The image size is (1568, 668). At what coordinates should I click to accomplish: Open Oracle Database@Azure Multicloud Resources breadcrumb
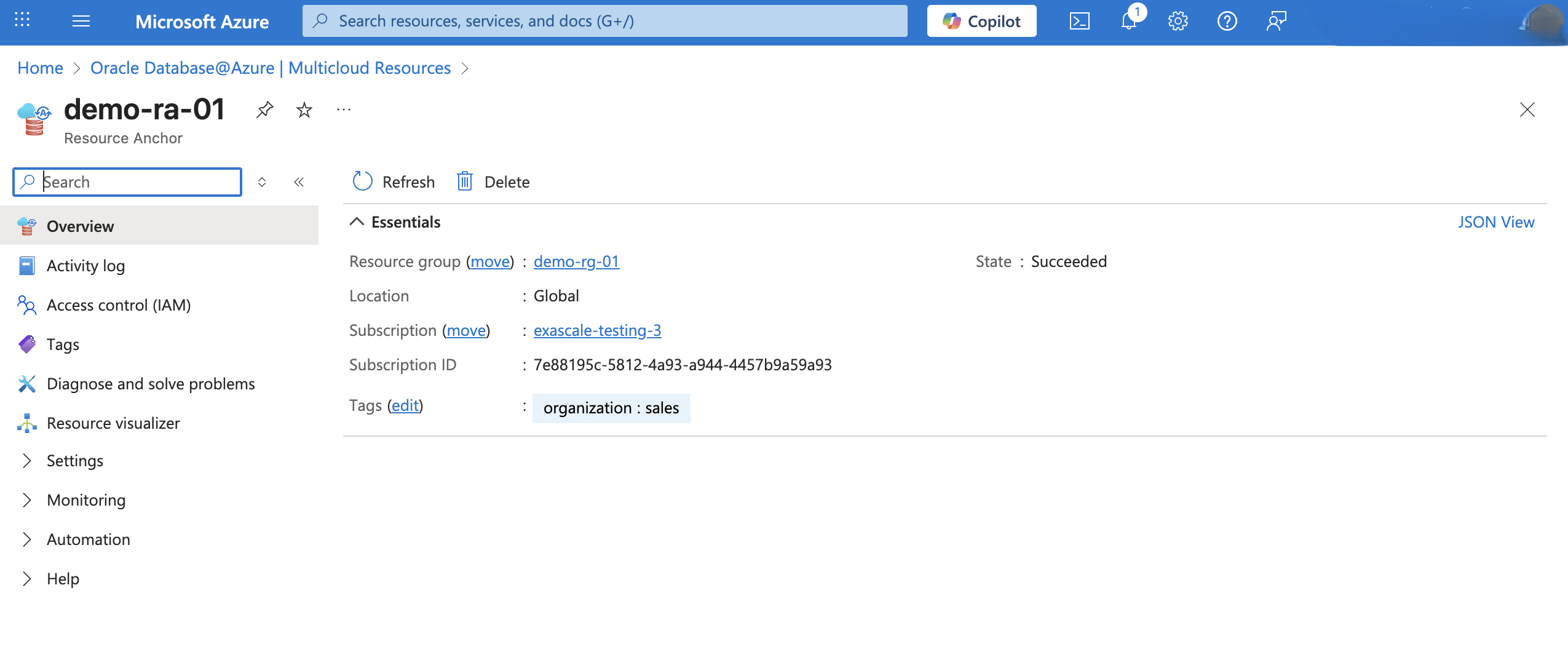(x=271, y=68)
